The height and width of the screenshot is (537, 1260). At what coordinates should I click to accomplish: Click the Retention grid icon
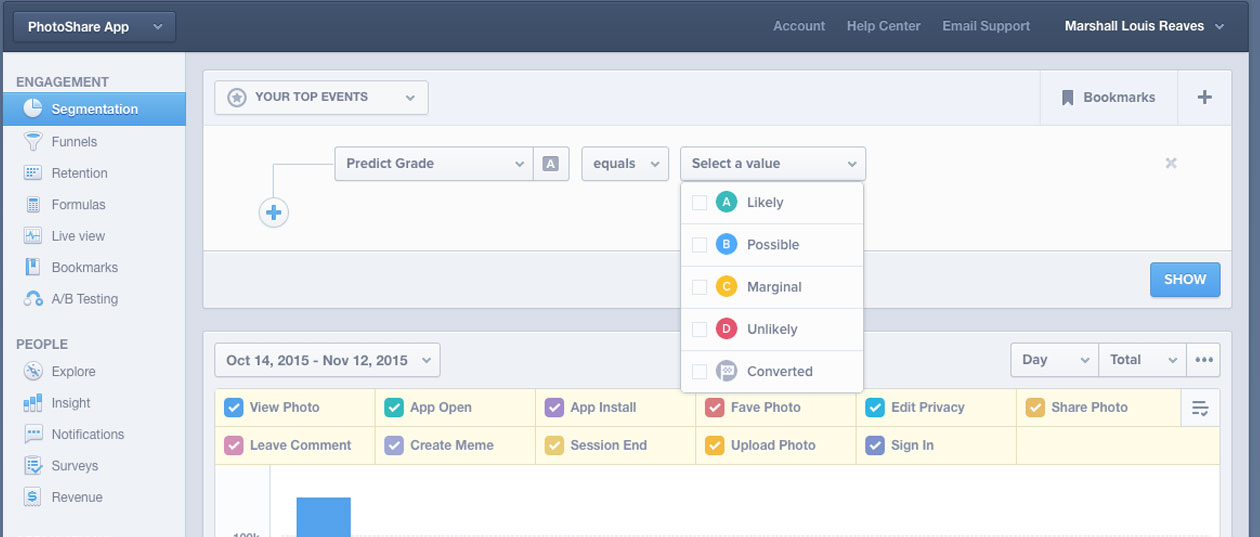[x=33, y=173]
